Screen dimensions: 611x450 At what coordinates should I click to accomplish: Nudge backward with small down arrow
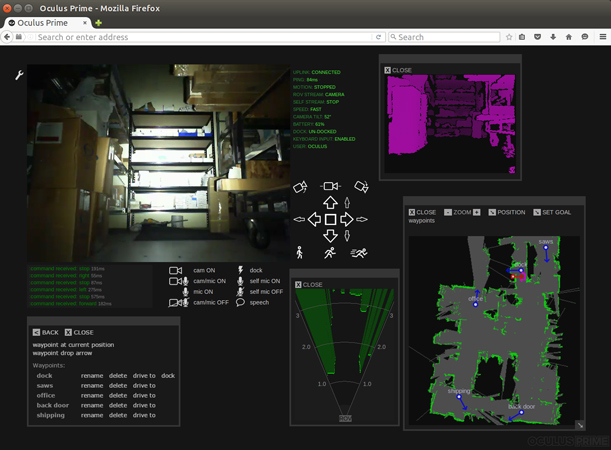[x=347, y=236]
